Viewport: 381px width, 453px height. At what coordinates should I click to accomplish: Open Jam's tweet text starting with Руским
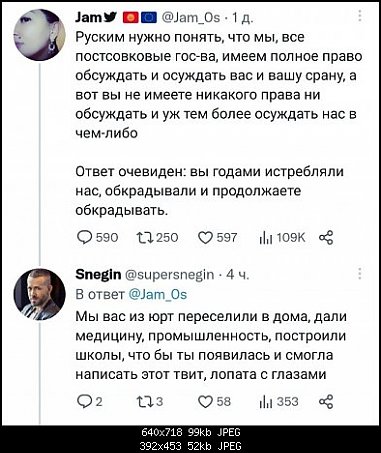pyautogui.click(x=219, y=85)
